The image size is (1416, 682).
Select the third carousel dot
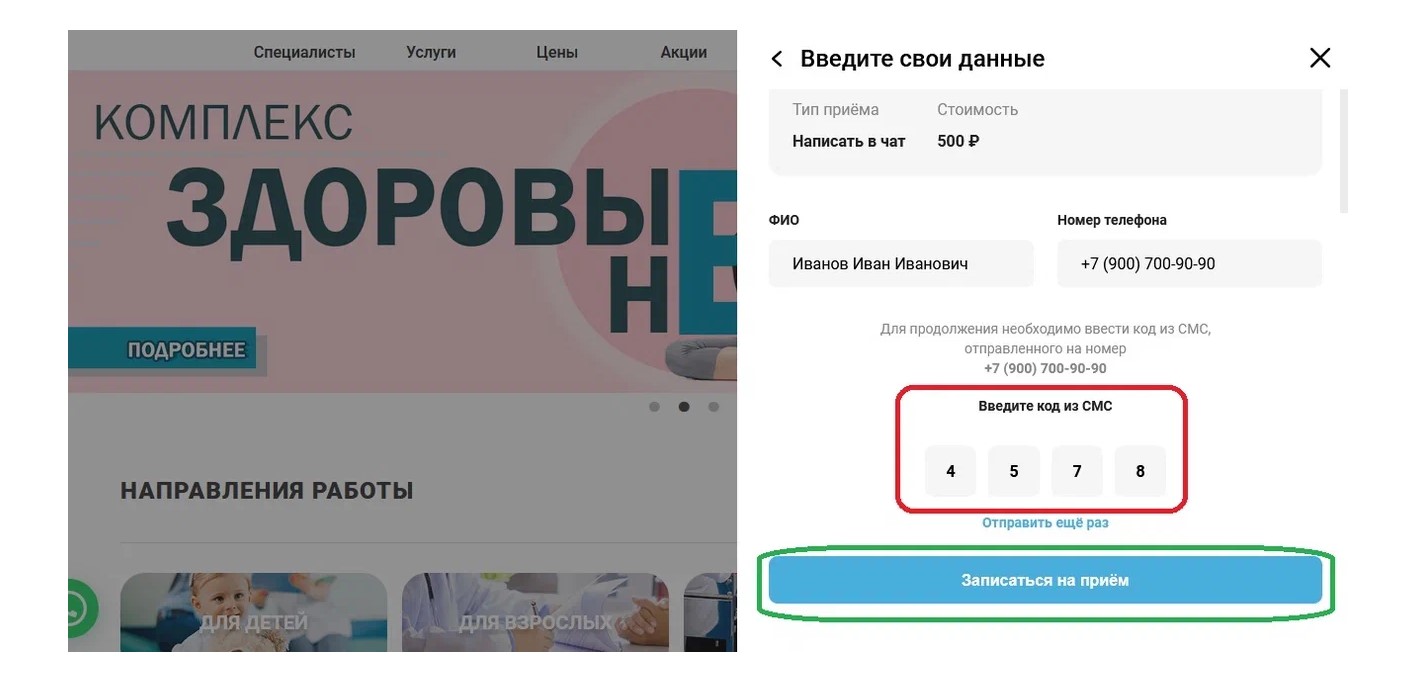point(713,407)
